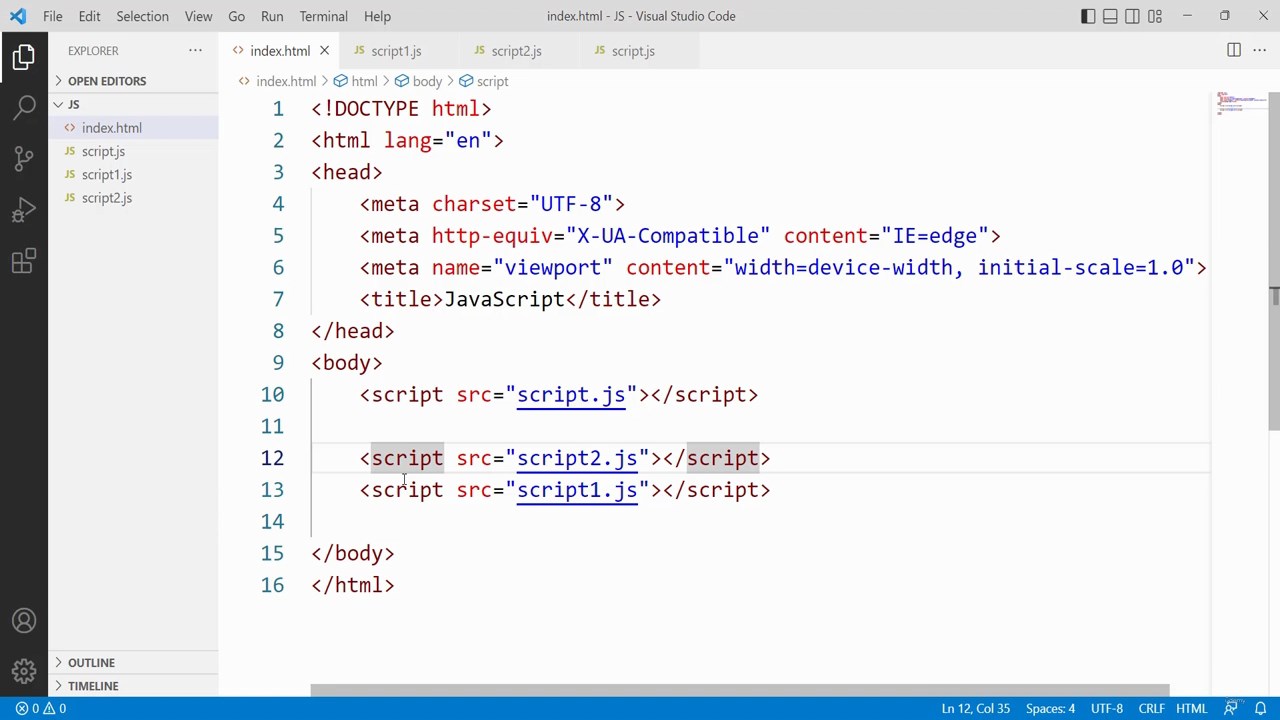
Task: Click line number 14 in gutter
Action: coord(272,522)
